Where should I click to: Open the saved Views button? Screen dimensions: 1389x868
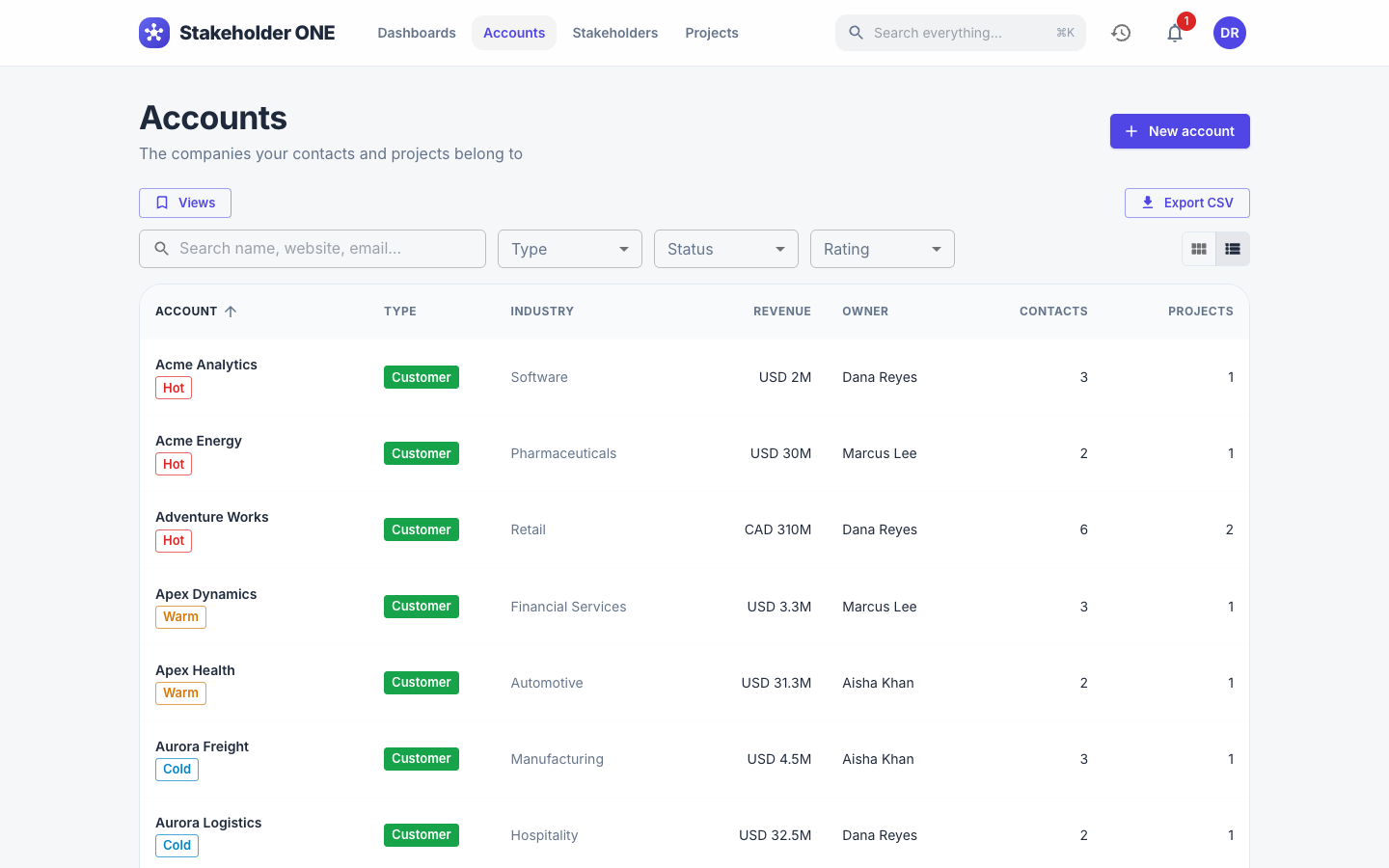(185, 203)
